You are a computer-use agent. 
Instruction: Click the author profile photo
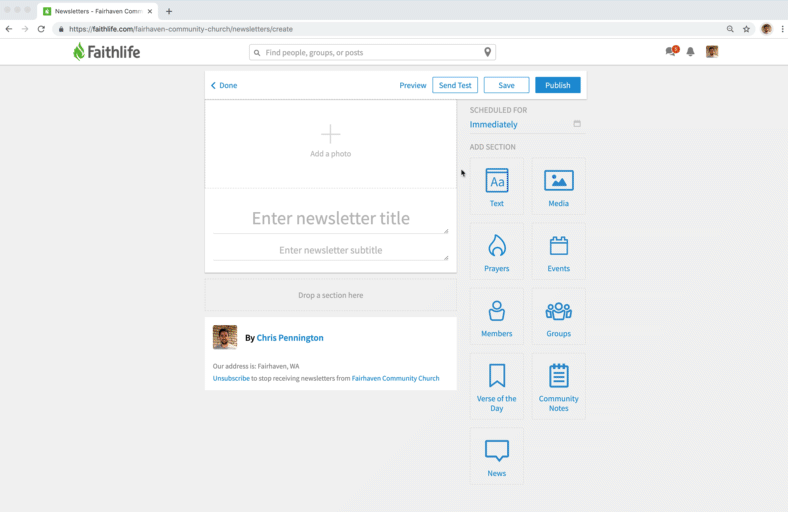225,337
